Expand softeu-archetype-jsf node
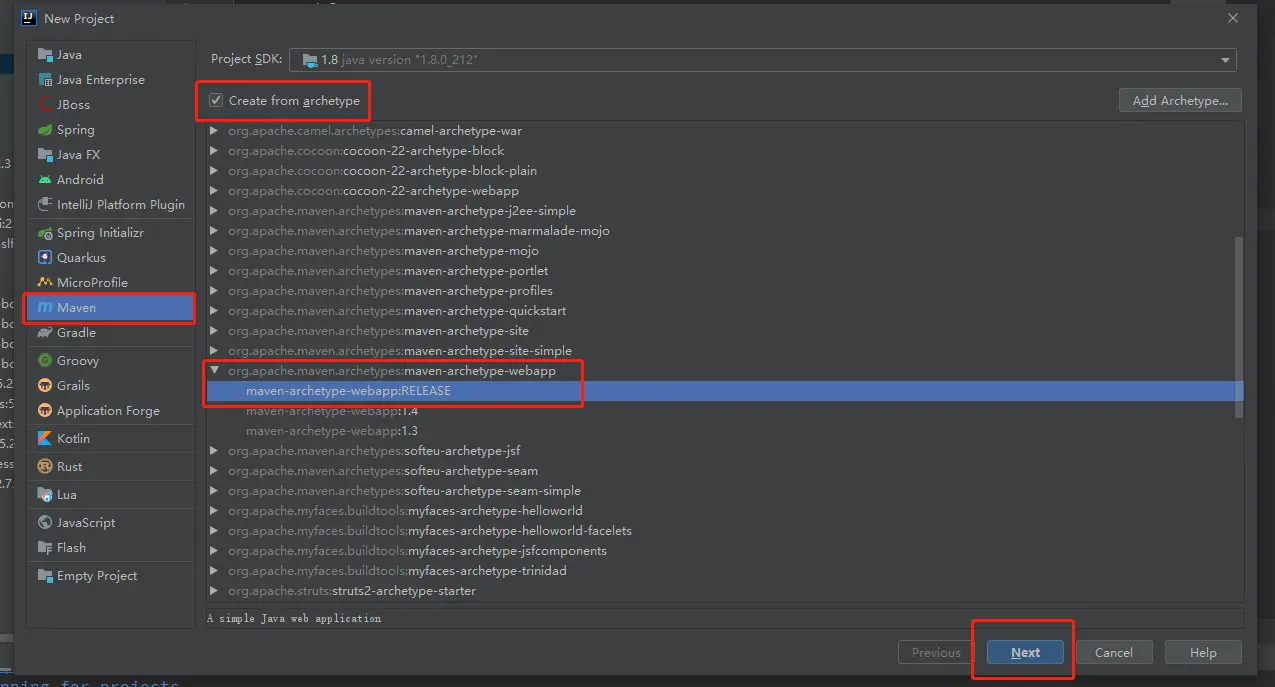The height and width of the screenshot is (687, 1275). 213,451
